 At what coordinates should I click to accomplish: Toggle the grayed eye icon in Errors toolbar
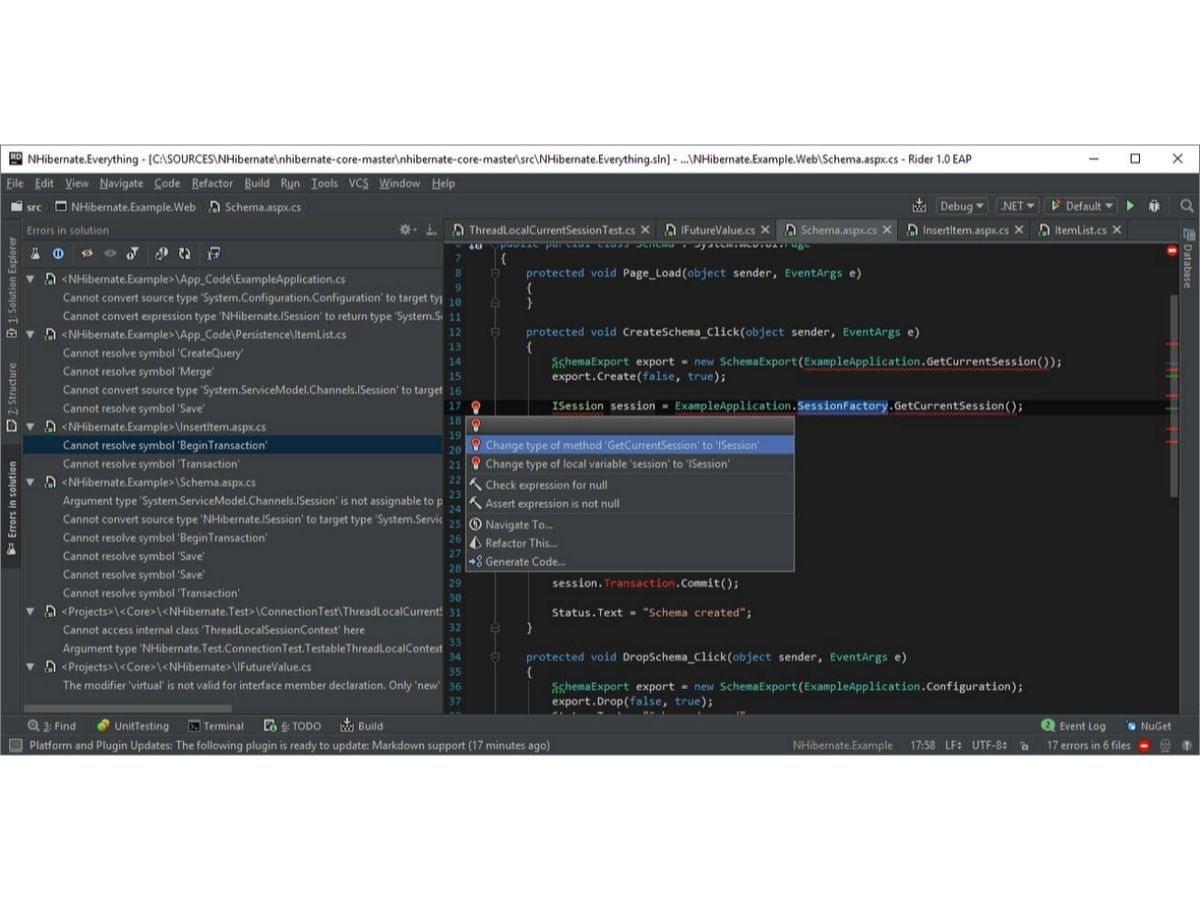(x=110, y=254)
